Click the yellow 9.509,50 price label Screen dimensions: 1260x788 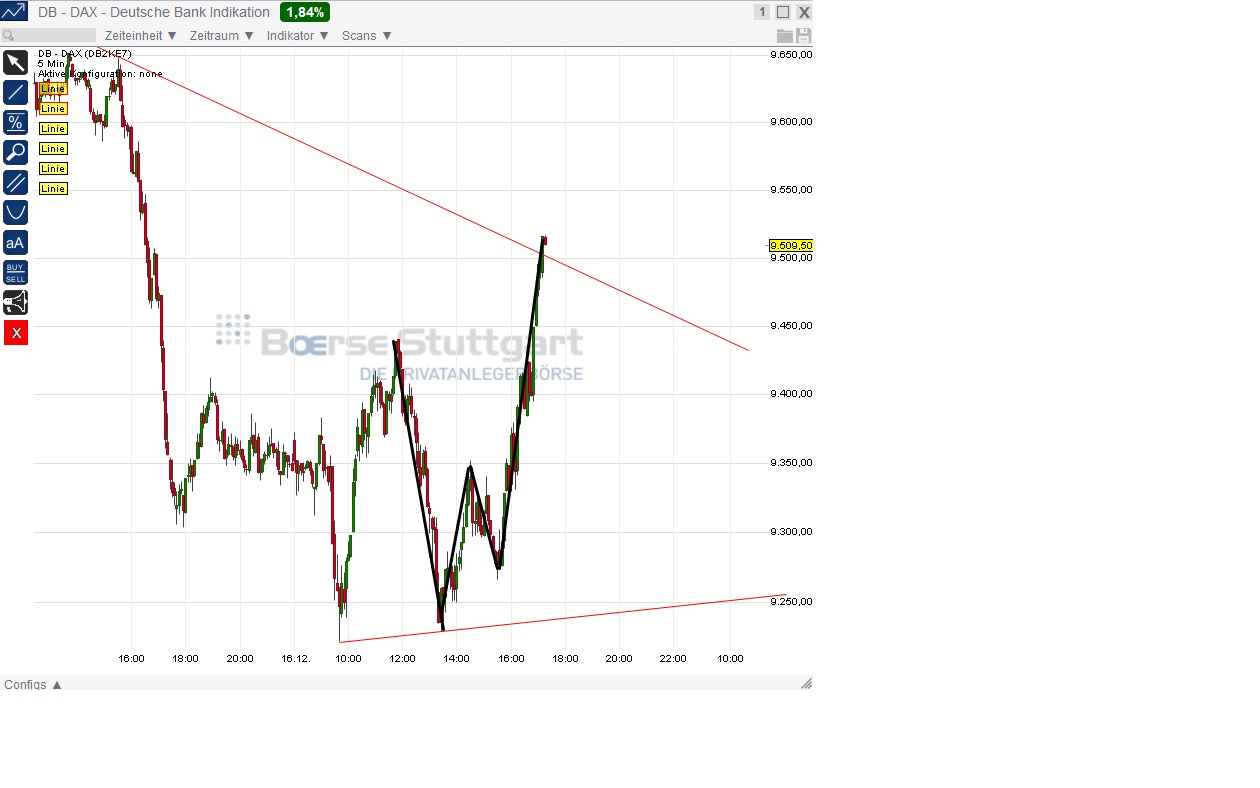pyautogui.click(x=791, y=245)
